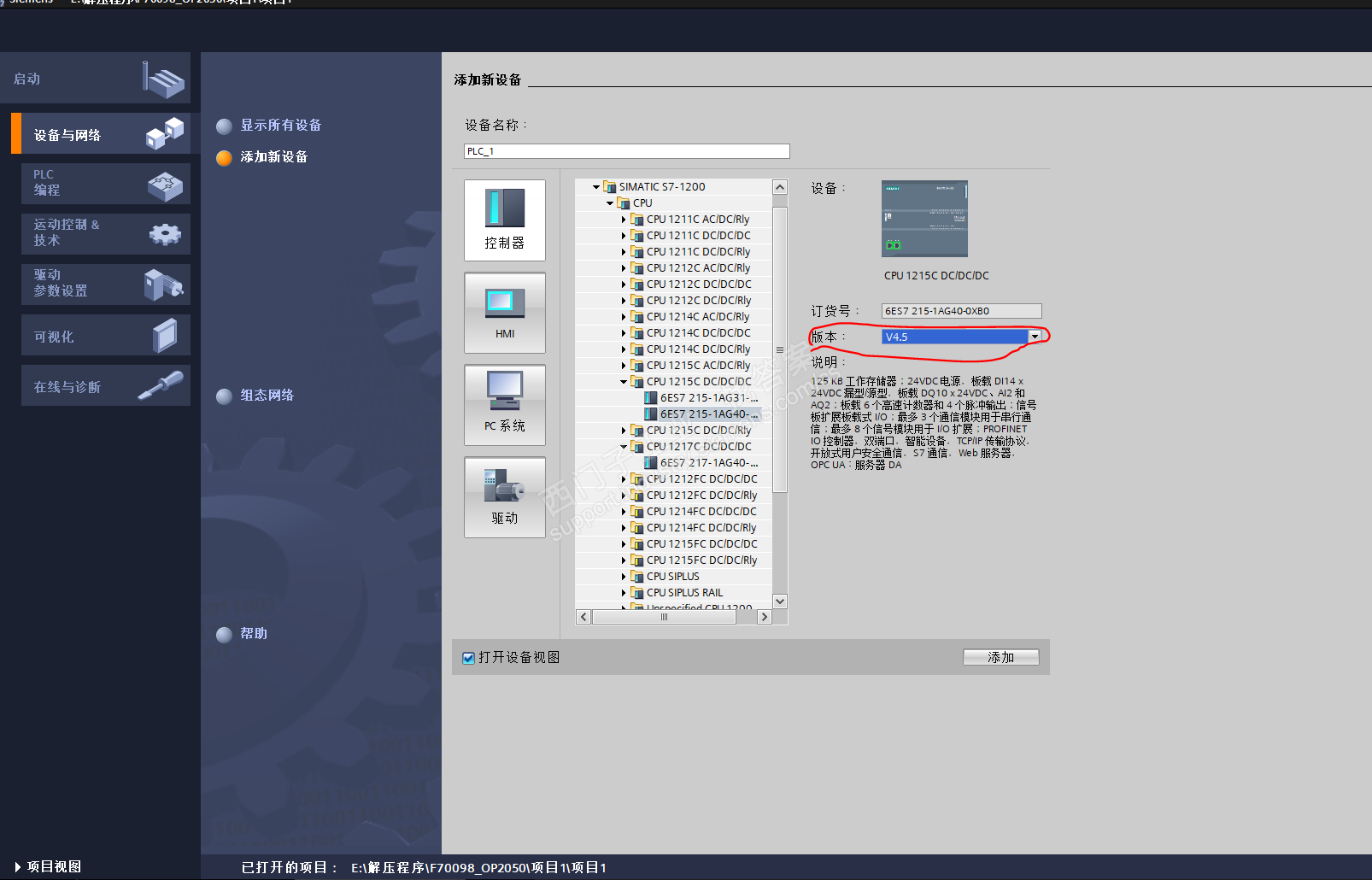Open the 在线与诊断 portal section

[106, 385]
